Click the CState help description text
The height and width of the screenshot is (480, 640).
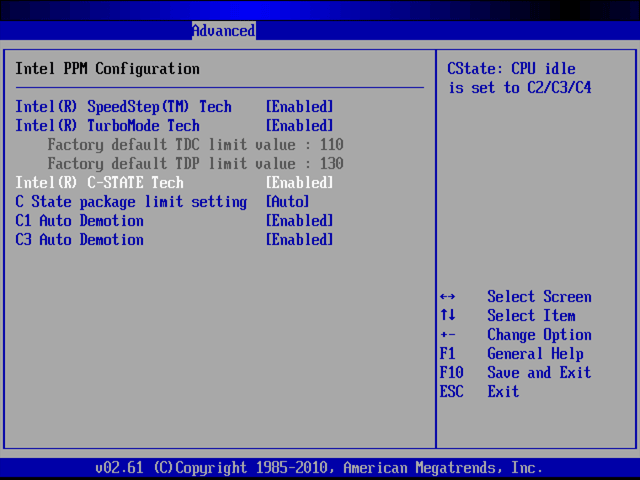pos(519,78)
